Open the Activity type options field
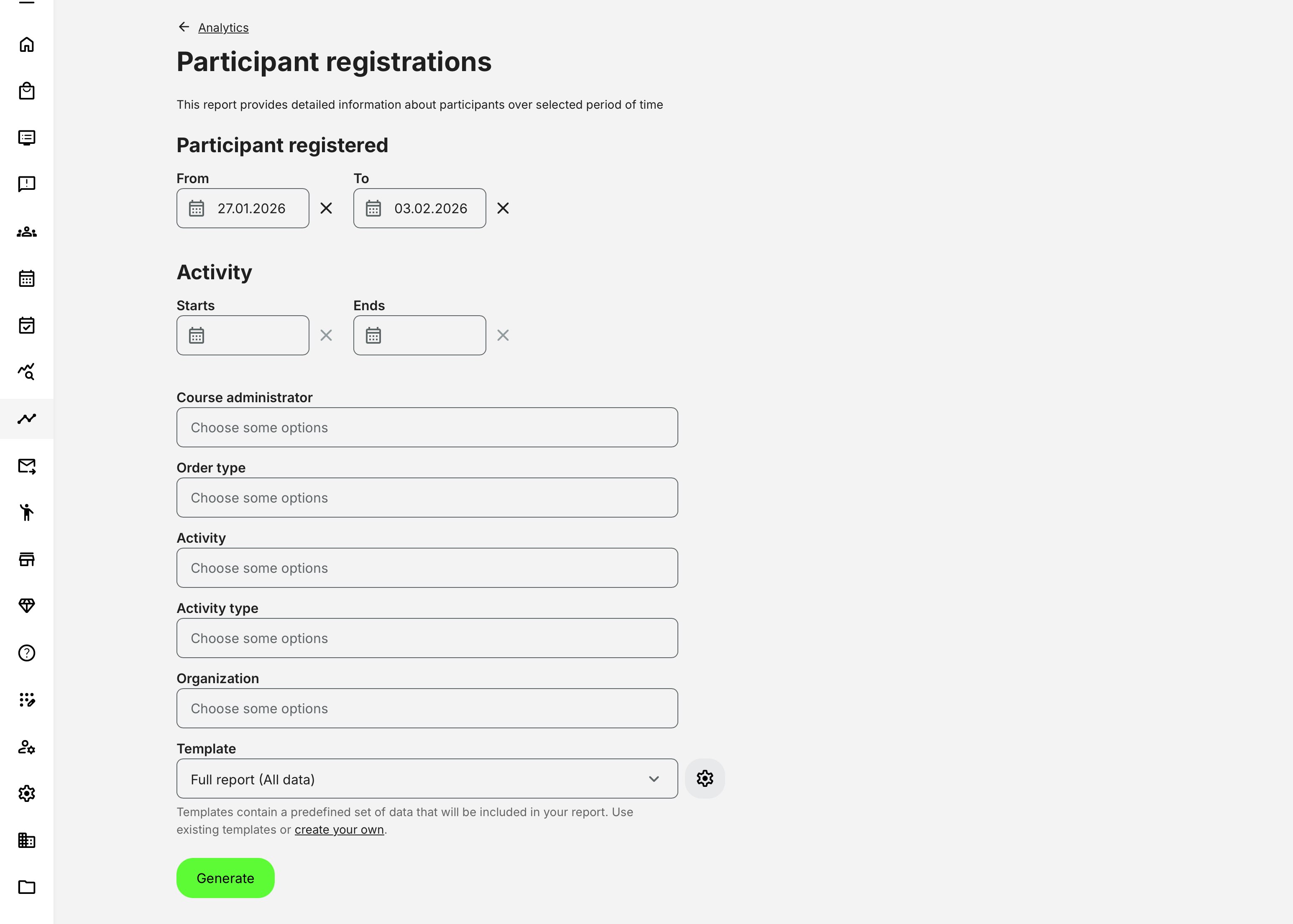 click(426, 638)
